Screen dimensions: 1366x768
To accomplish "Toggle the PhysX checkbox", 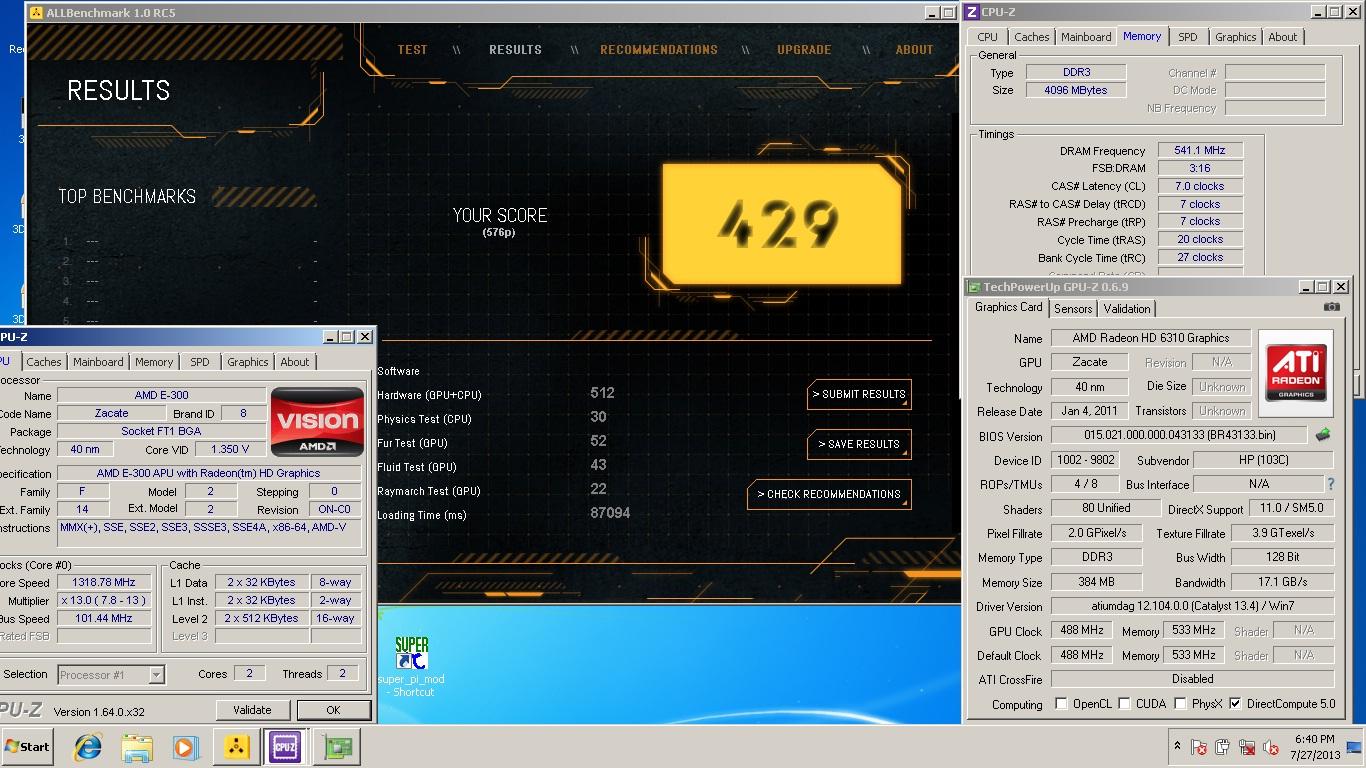I will [x=1180, y=703].
